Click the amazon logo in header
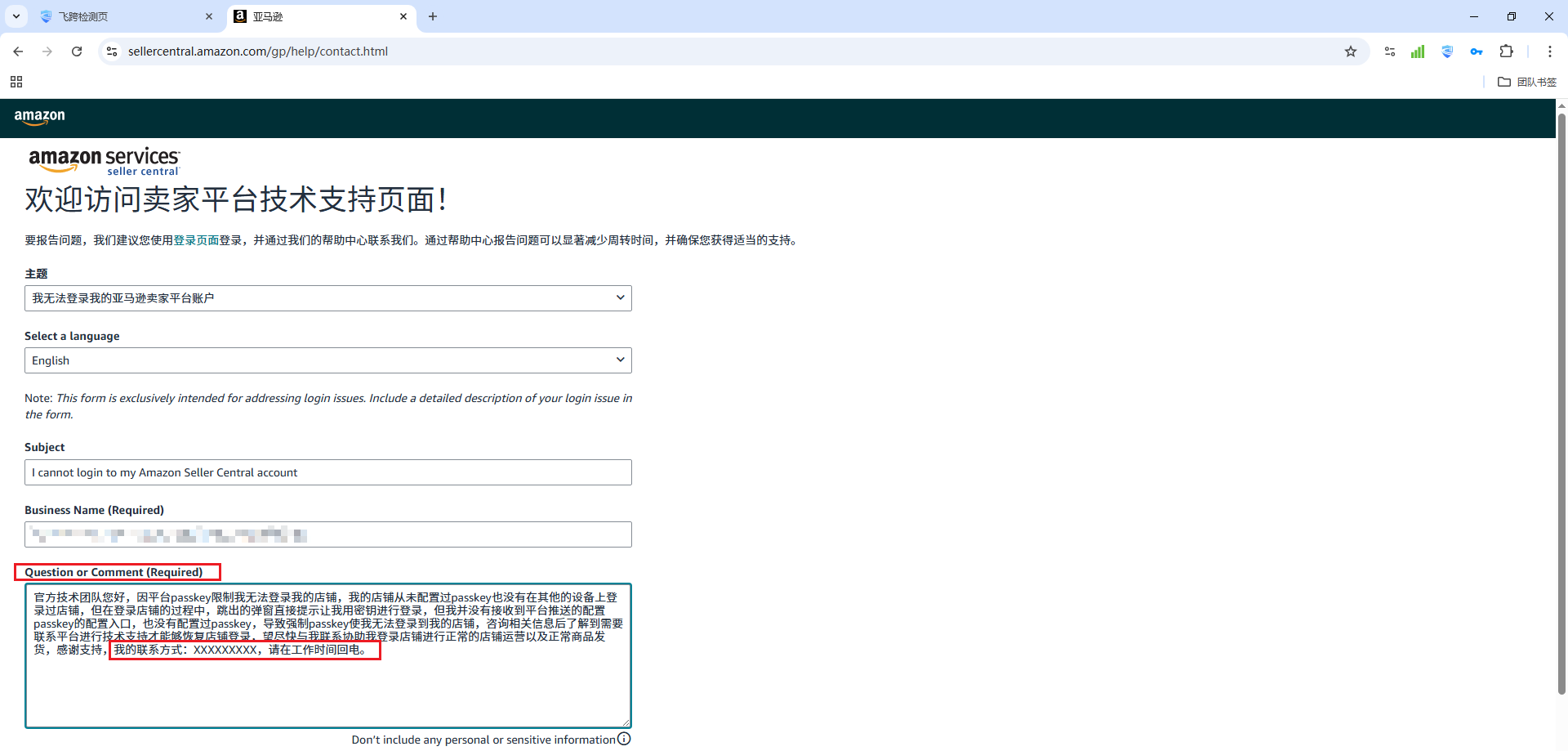The height and width of the screenshot is (751, 1568). pyautogui.click(x=39, y=117)
